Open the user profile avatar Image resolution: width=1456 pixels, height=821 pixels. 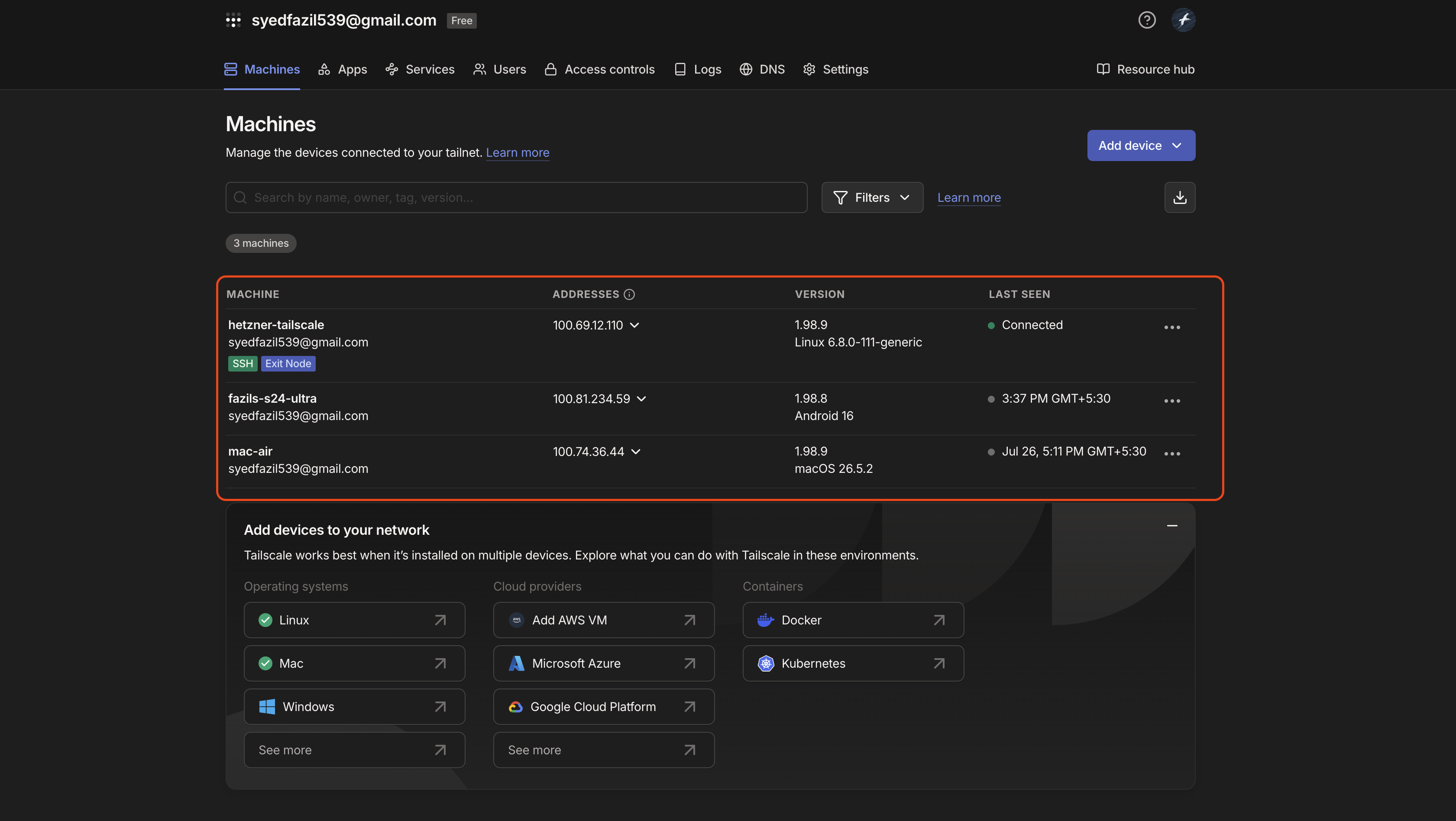click(1183, 20)
